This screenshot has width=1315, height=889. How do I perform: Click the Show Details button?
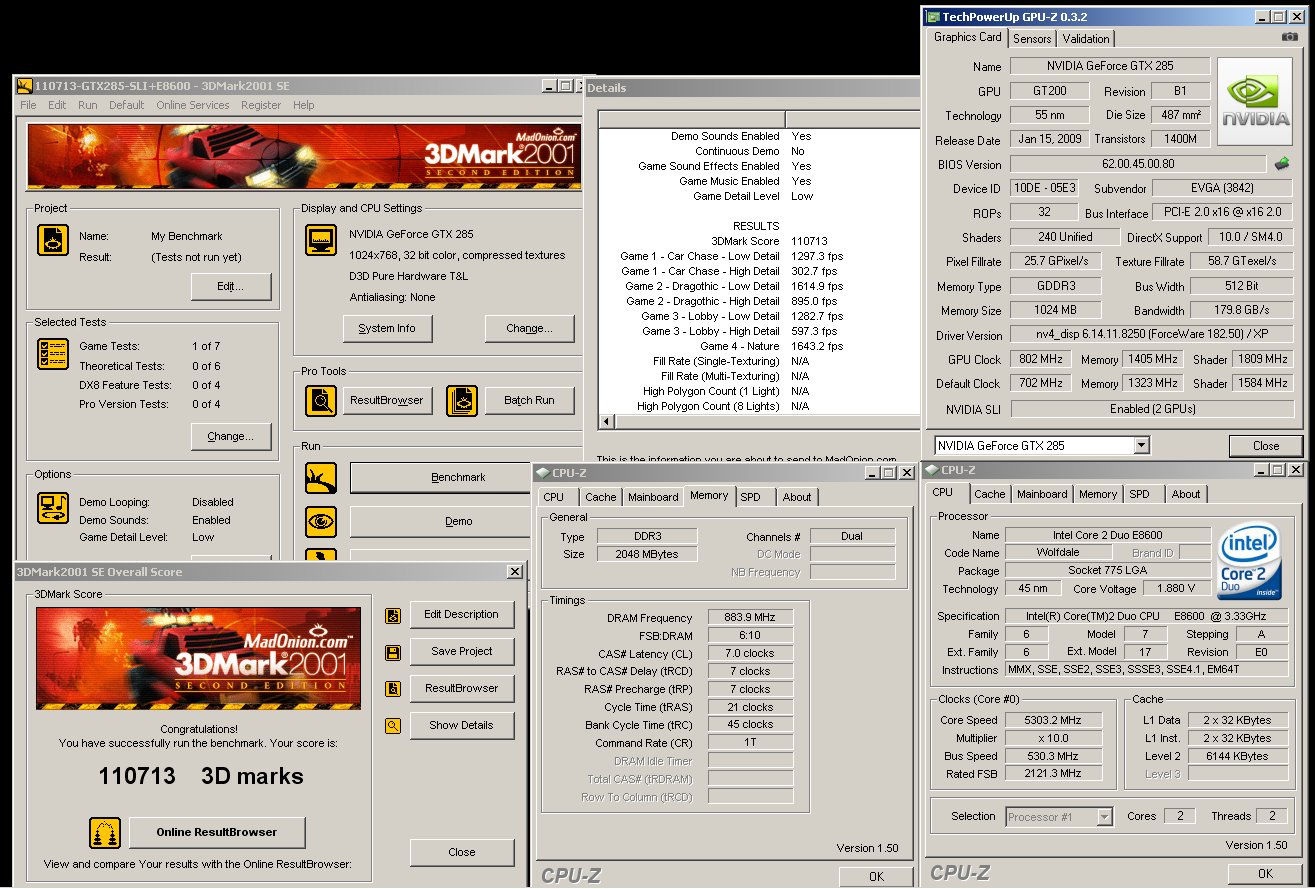(462, 726)
